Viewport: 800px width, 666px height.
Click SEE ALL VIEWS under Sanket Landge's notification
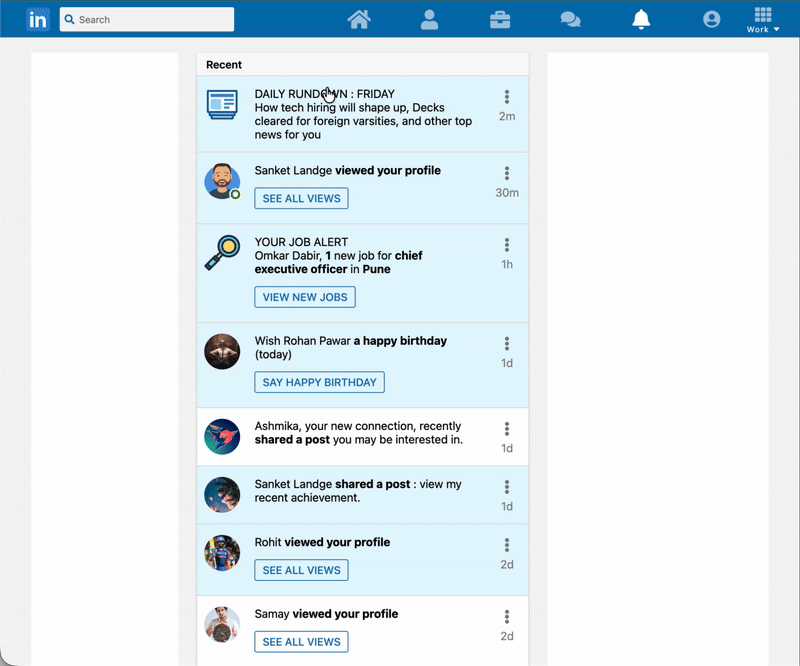[x=301, y=198]
